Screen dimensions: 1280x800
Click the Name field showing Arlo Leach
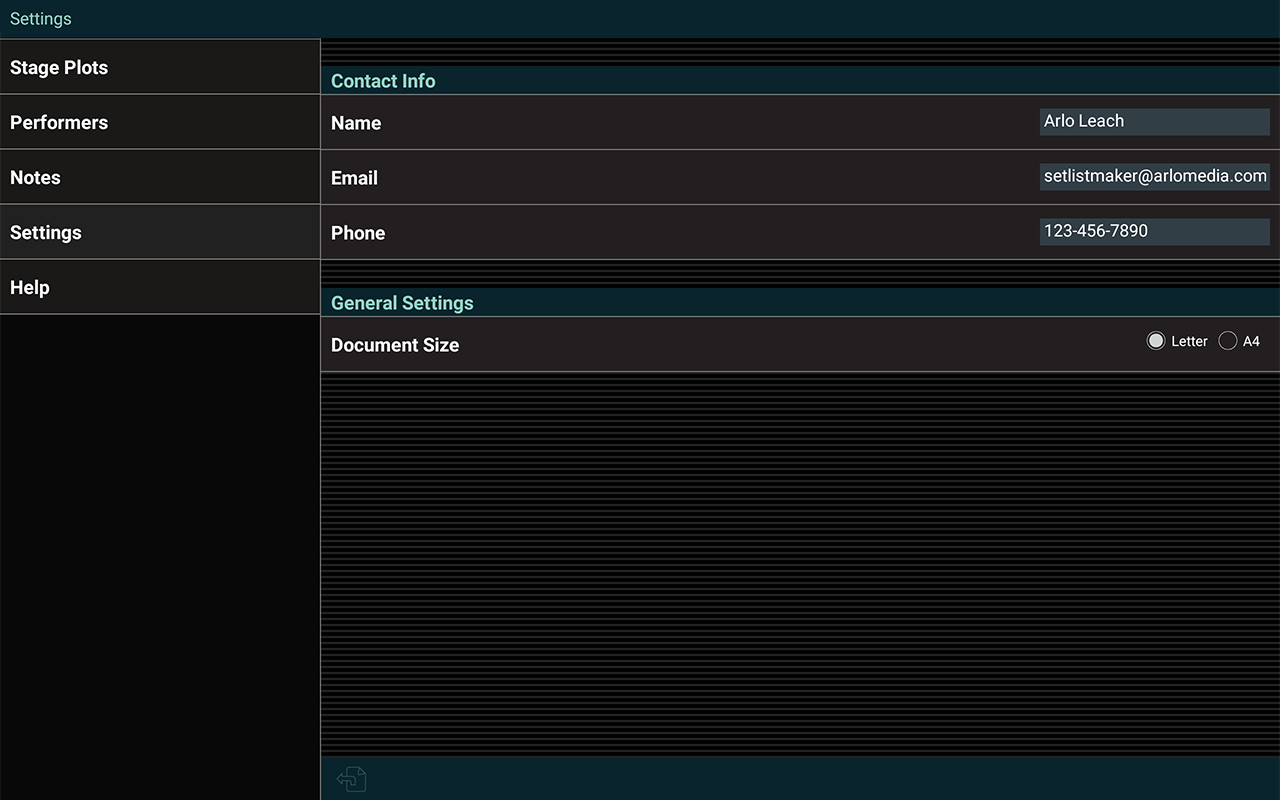click(x=1154, y=121)
